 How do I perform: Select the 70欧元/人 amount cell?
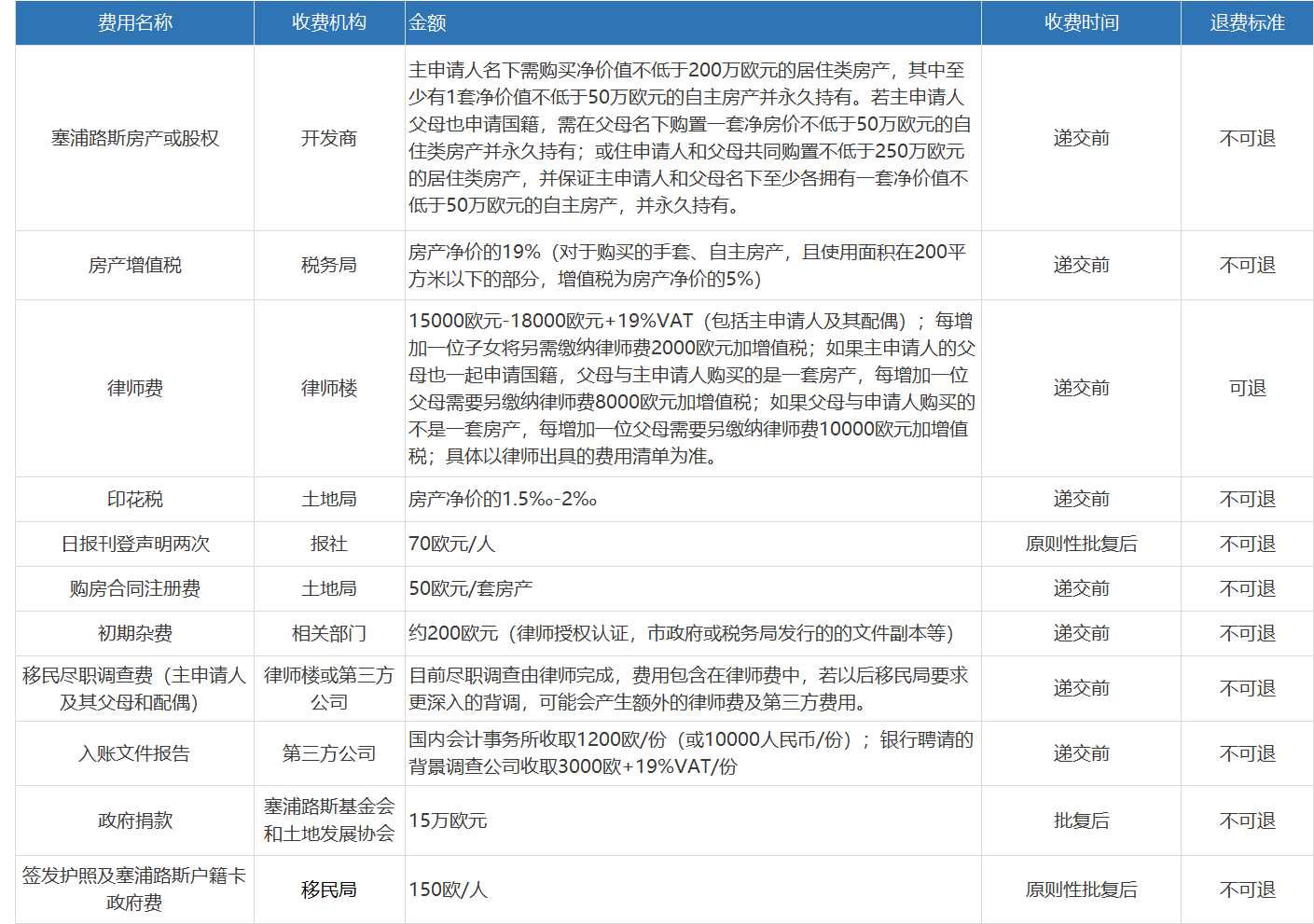click(451, 544)
